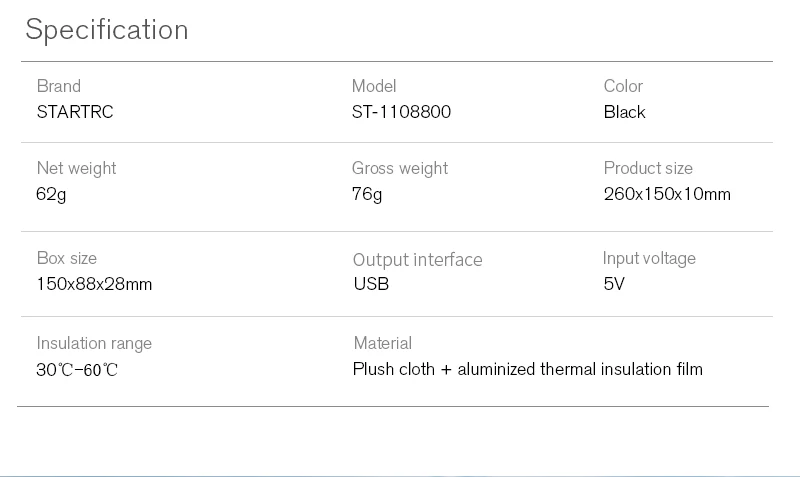Click model number ST-1108800
The image size is (800, 477).
pos(401,112)
